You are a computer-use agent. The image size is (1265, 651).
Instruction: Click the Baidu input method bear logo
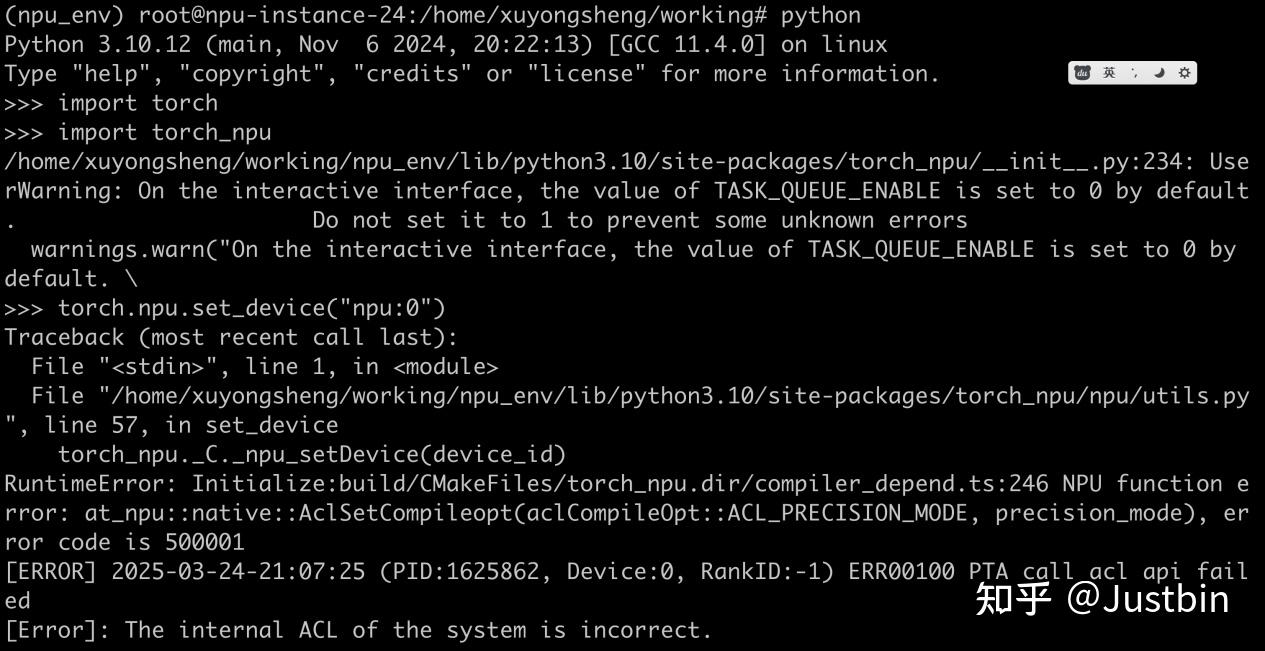point(1082,73)
